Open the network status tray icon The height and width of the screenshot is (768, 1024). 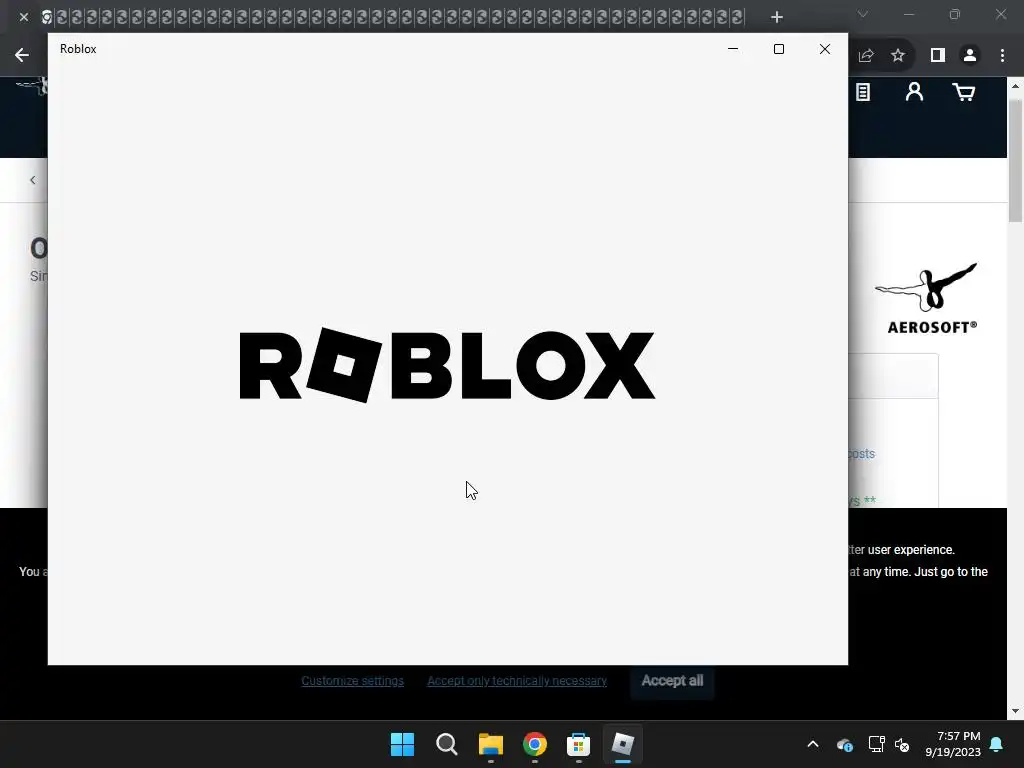pyautogui.click(x=876, y=744)
